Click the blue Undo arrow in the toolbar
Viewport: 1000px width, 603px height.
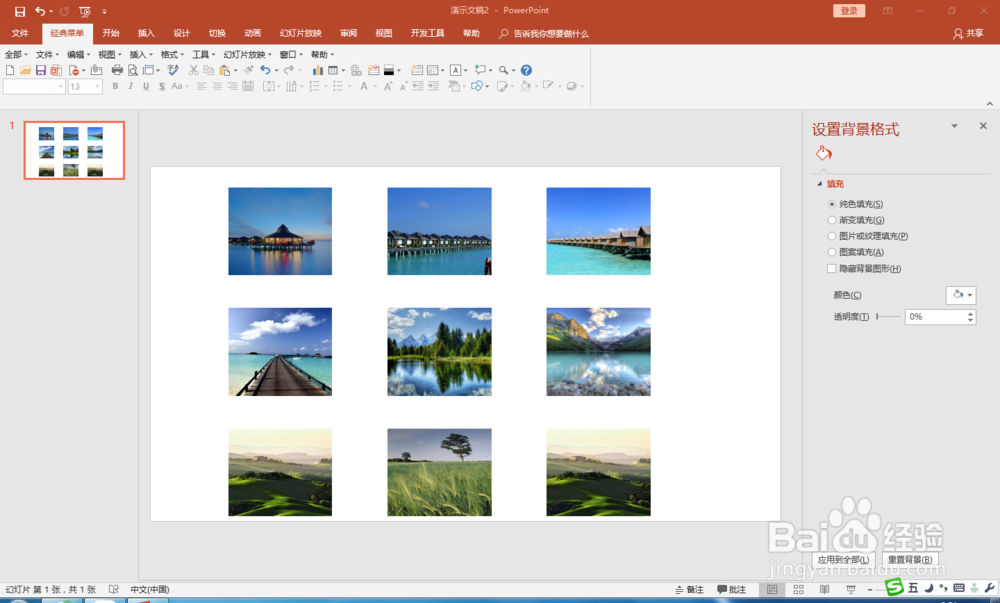pyautogui.click(x=265, y=70)
